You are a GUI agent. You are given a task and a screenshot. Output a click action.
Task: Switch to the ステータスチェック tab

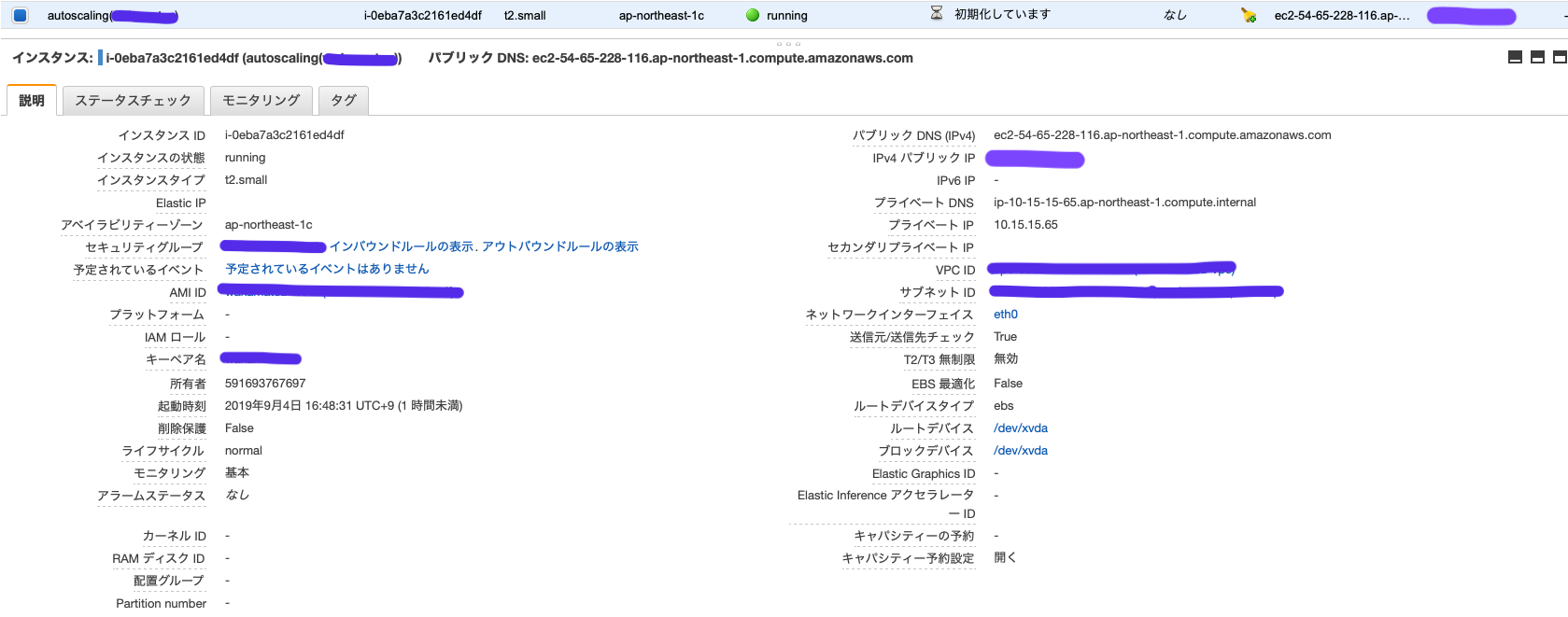pos(134,100)
